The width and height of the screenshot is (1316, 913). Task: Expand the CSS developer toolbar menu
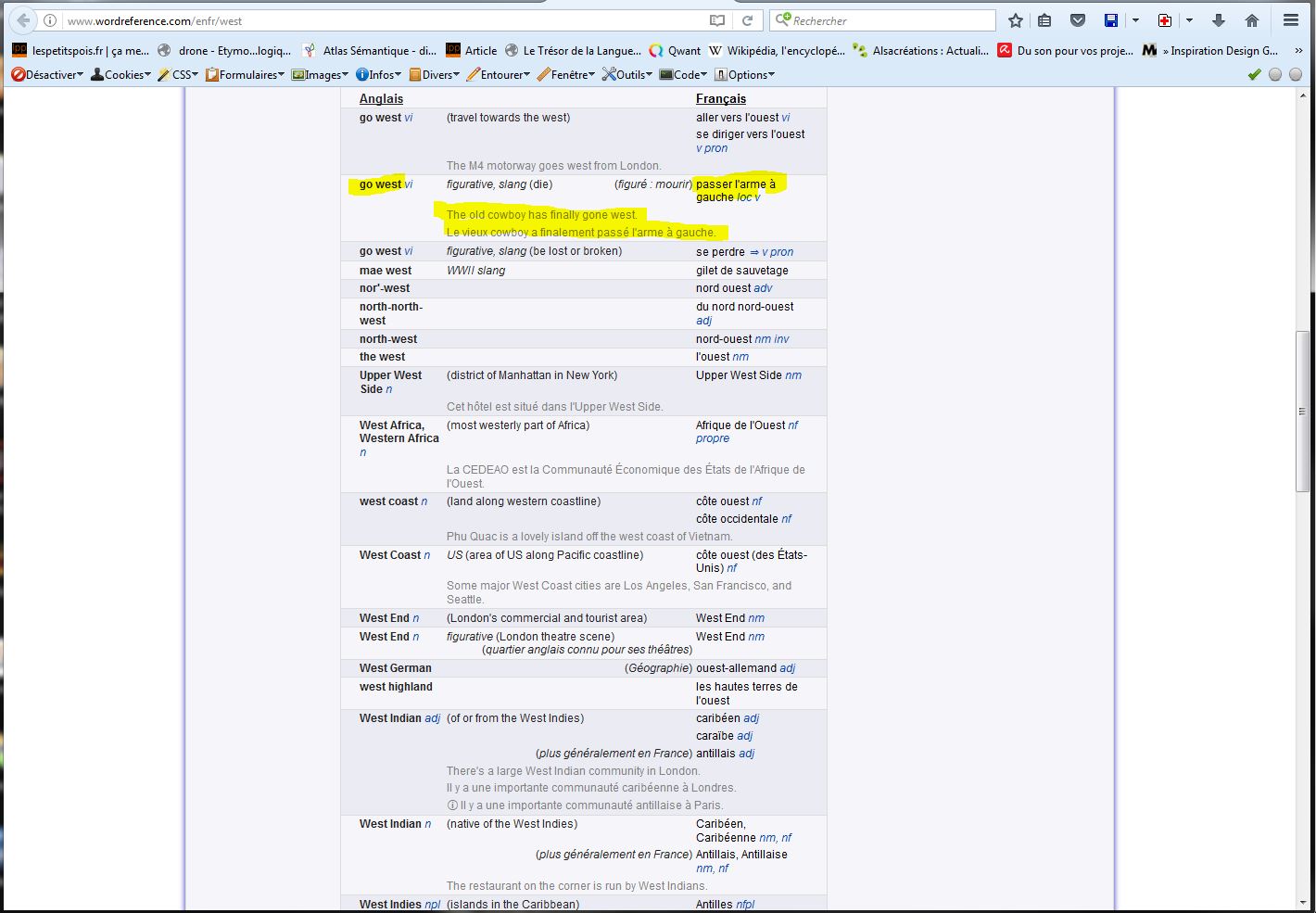pos(178,75)
